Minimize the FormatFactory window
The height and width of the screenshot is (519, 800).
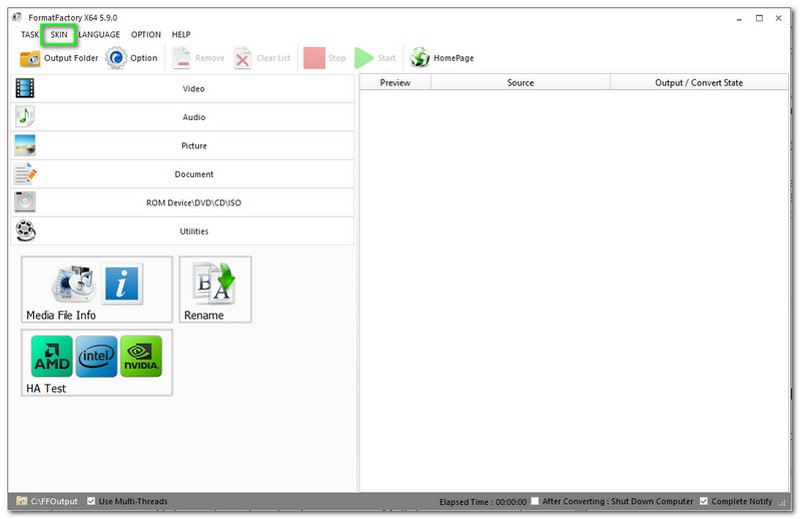(x=739, y=18)
